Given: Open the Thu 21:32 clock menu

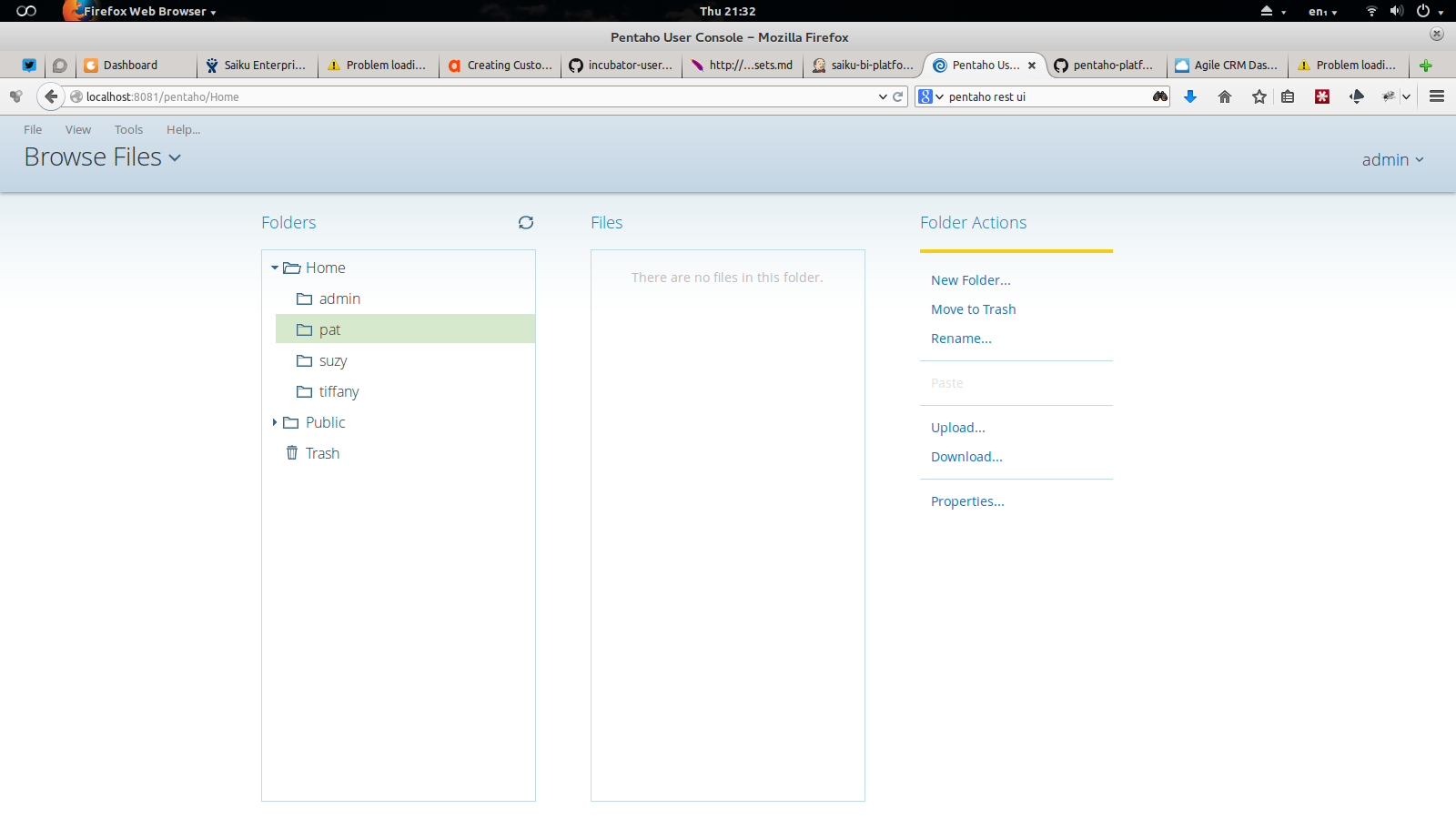Looking at the screenshot, I should click(728, 11).
